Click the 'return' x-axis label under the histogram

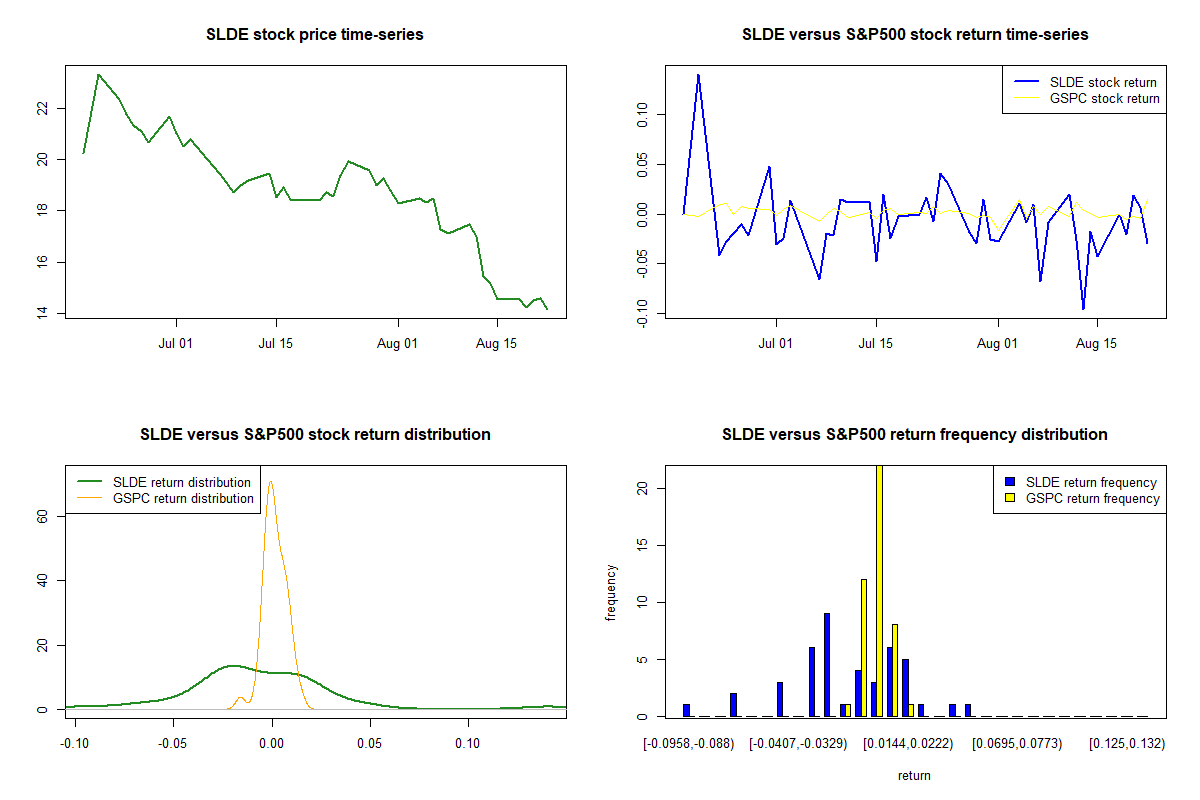tap(914, 775)
